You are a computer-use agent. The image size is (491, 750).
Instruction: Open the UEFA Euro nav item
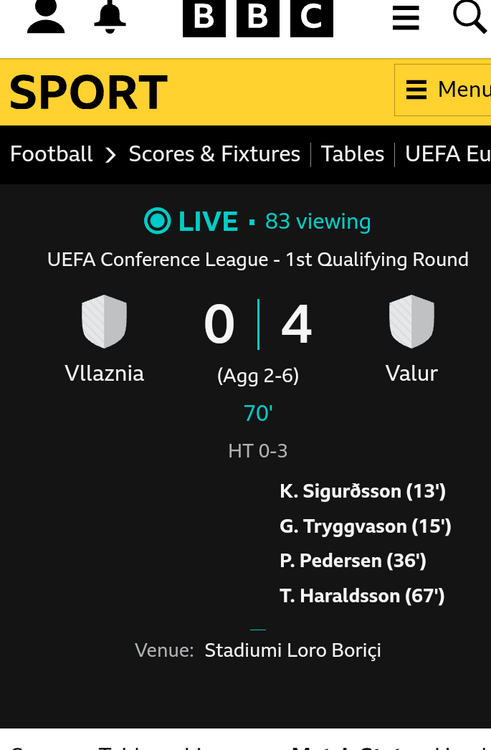(448, 154)
